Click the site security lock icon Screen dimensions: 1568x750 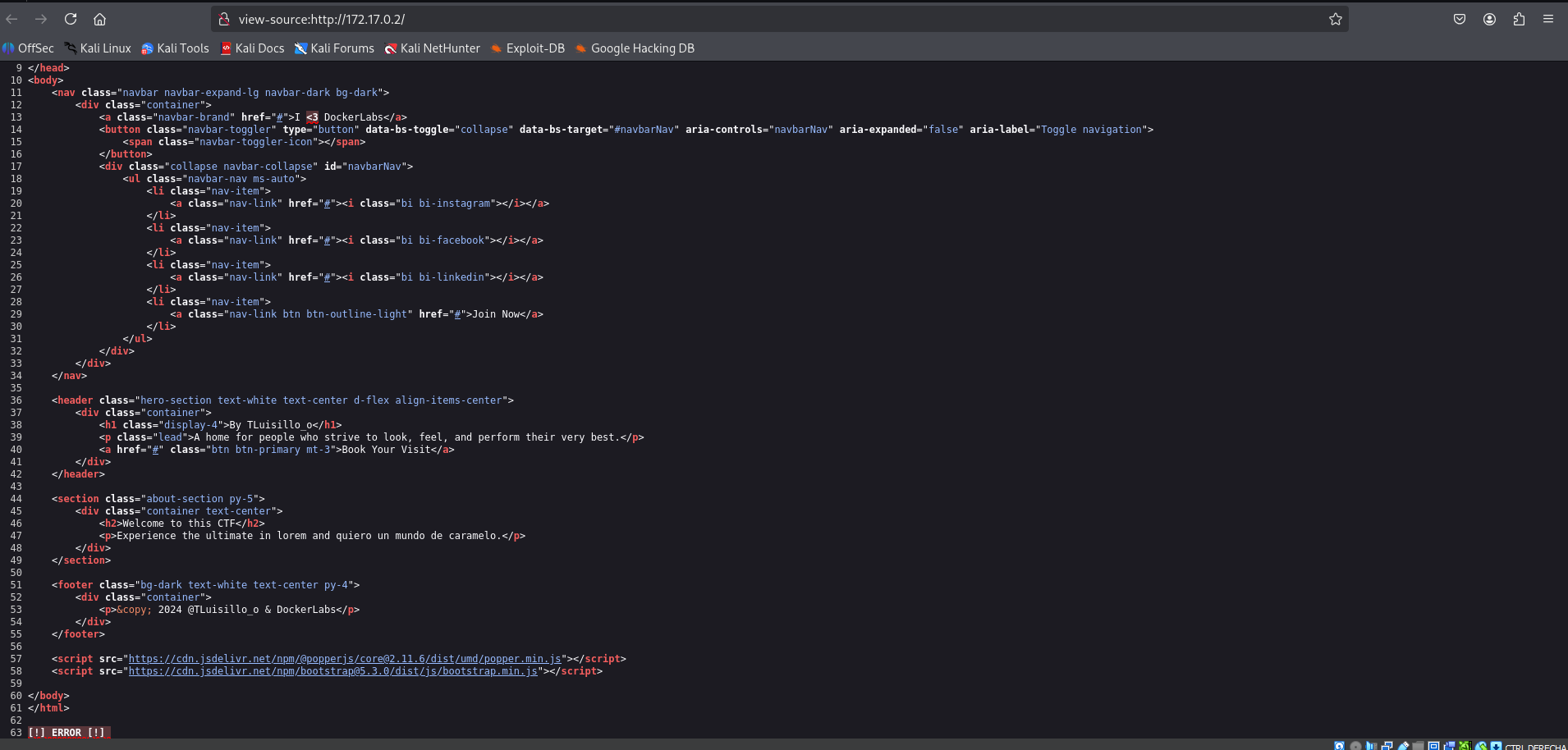coord(224,19)
